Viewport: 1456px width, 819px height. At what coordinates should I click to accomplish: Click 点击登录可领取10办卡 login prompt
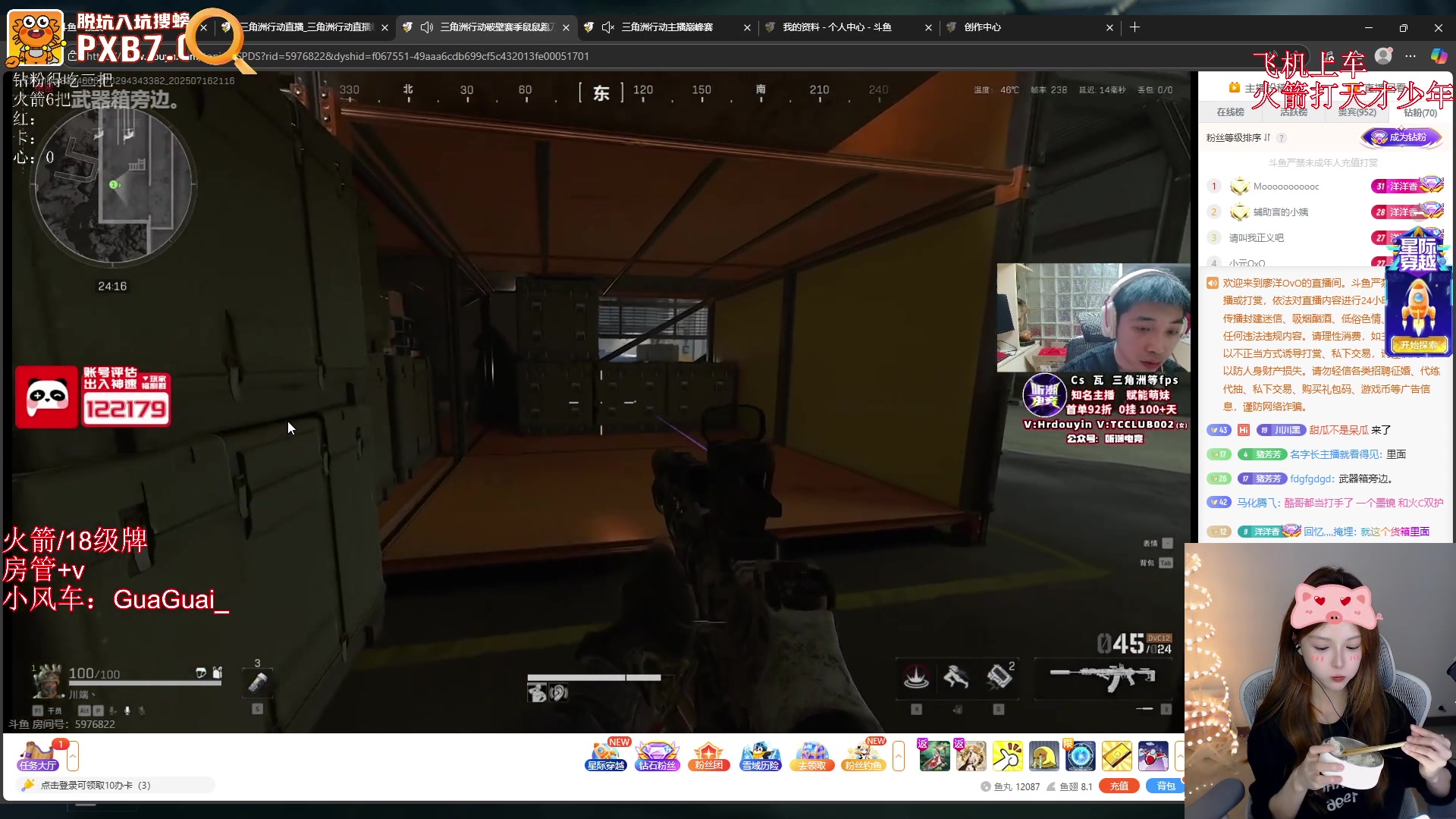(x=115, y=786)
